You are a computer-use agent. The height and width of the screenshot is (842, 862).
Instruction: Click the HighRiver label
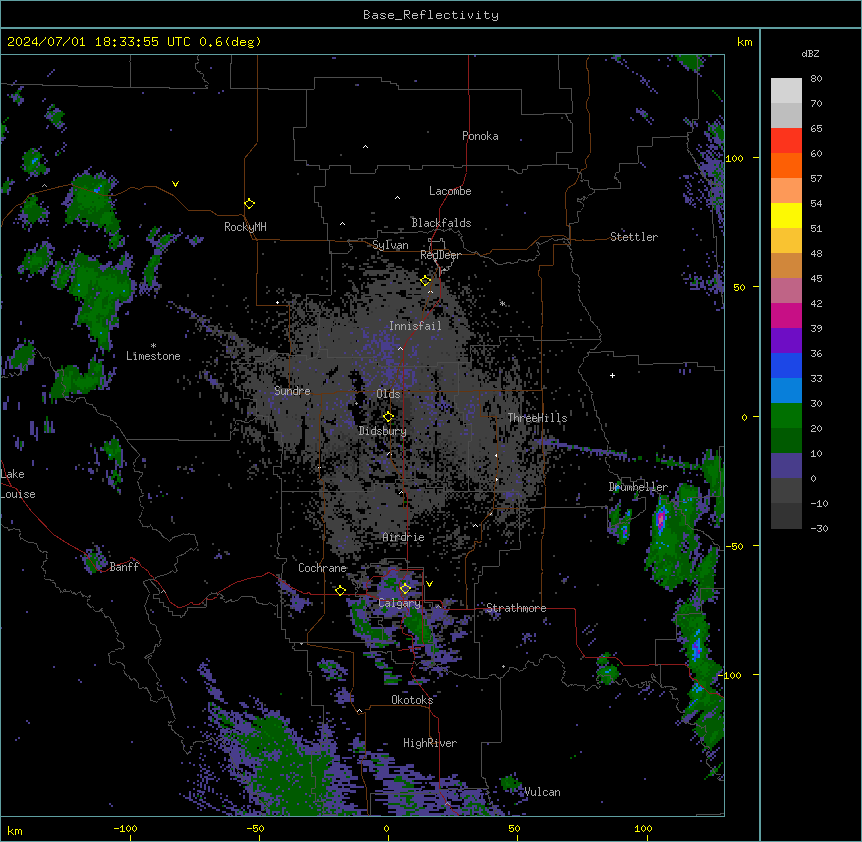point(430,743)
